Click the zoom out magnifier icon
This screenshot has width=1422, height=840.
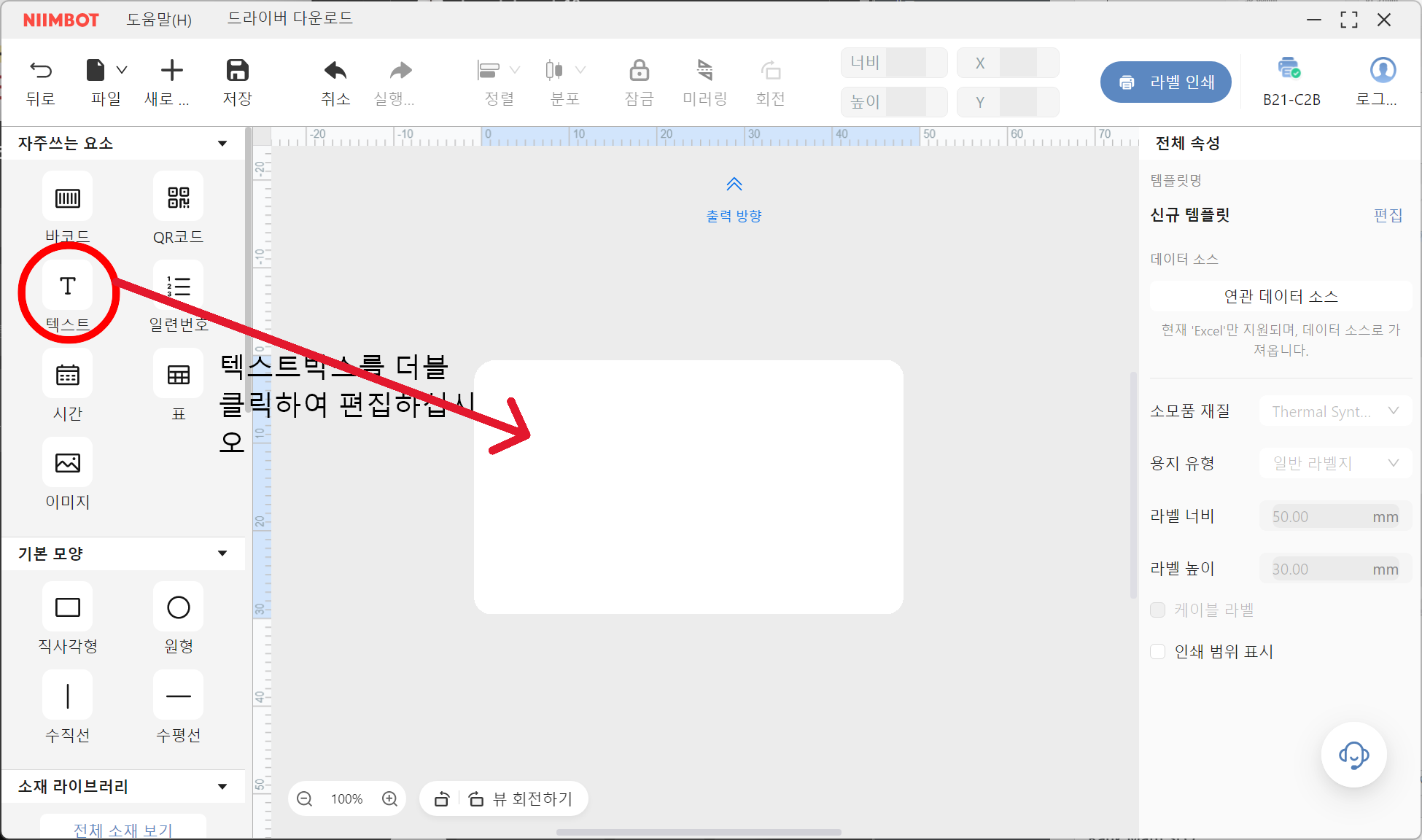tap(305, 799)
